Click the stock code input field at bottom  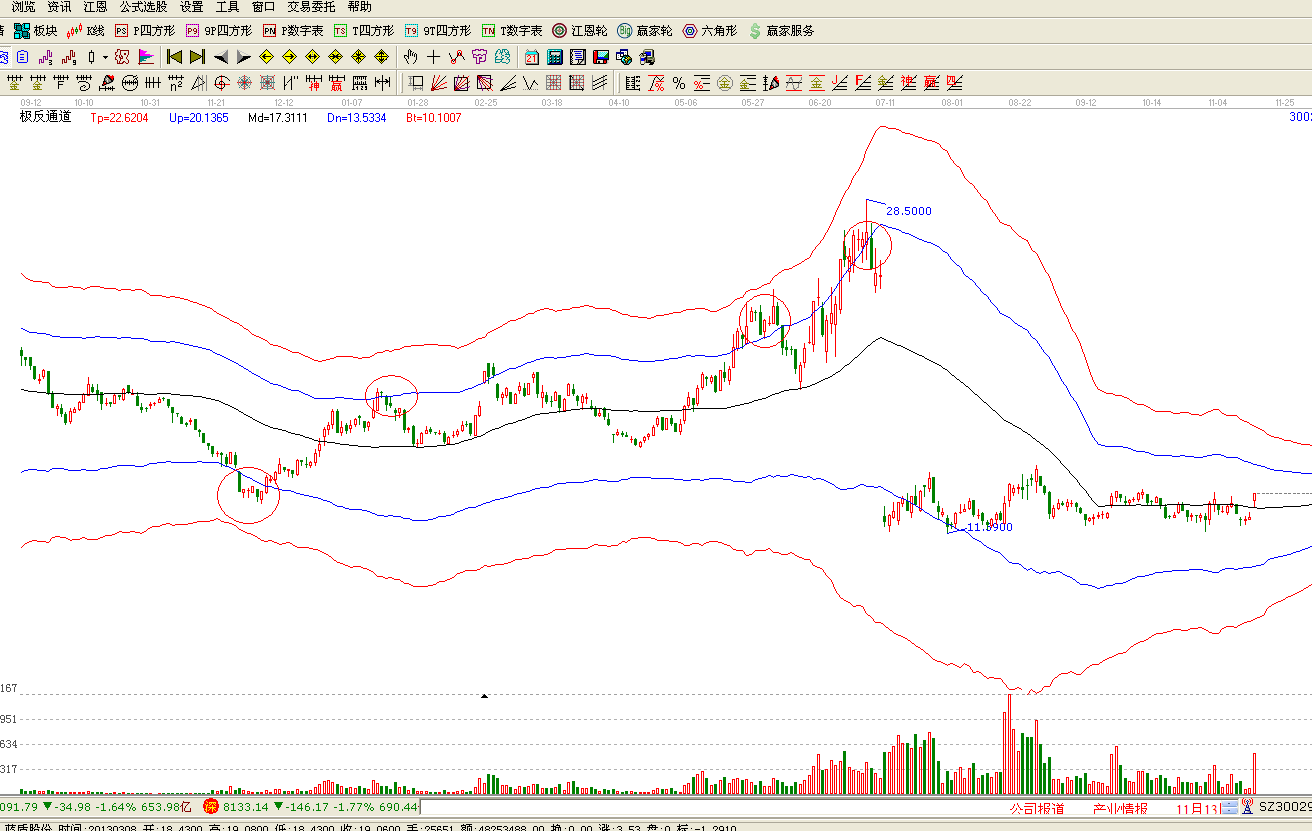click(700, 807)
